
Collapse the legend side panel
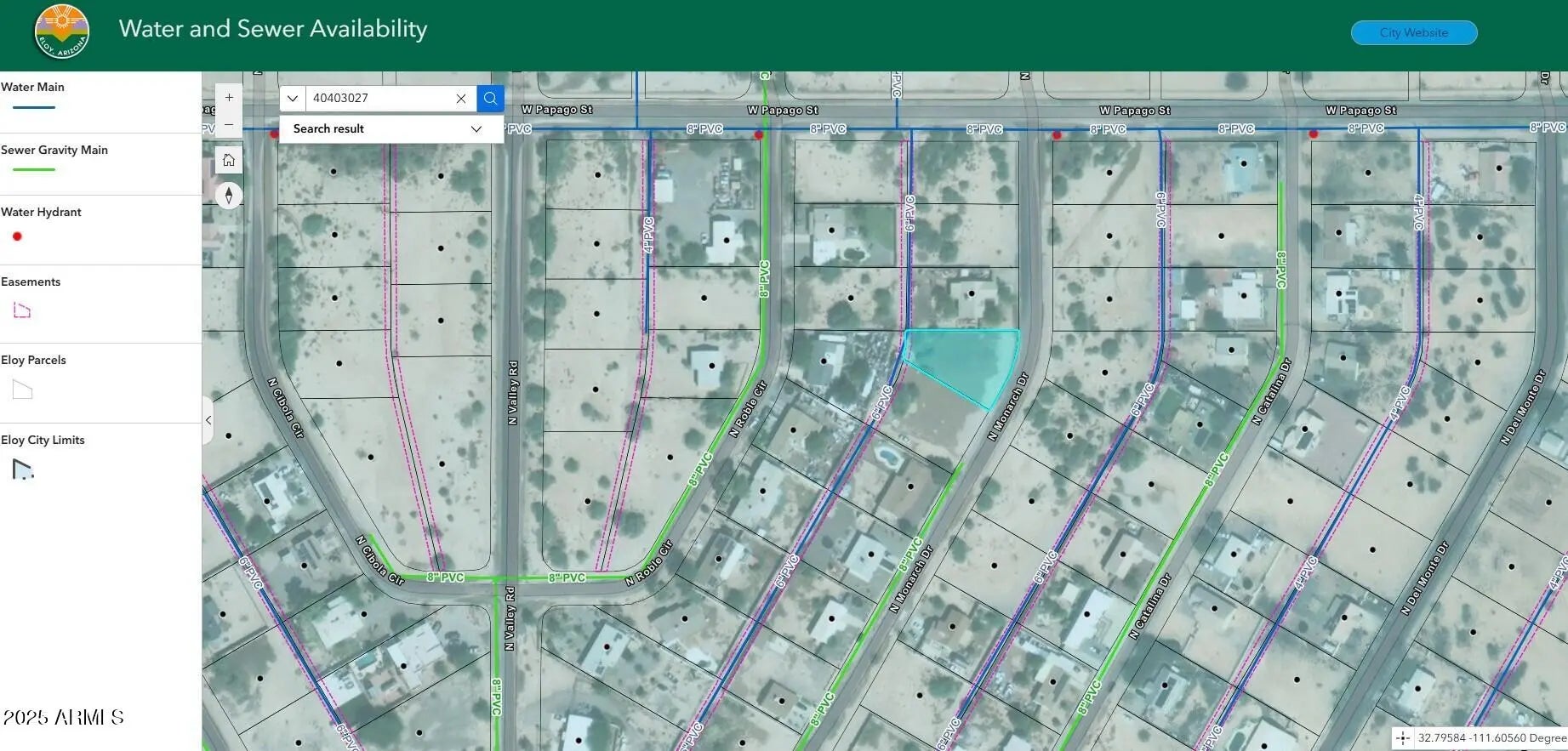(208, 420)
